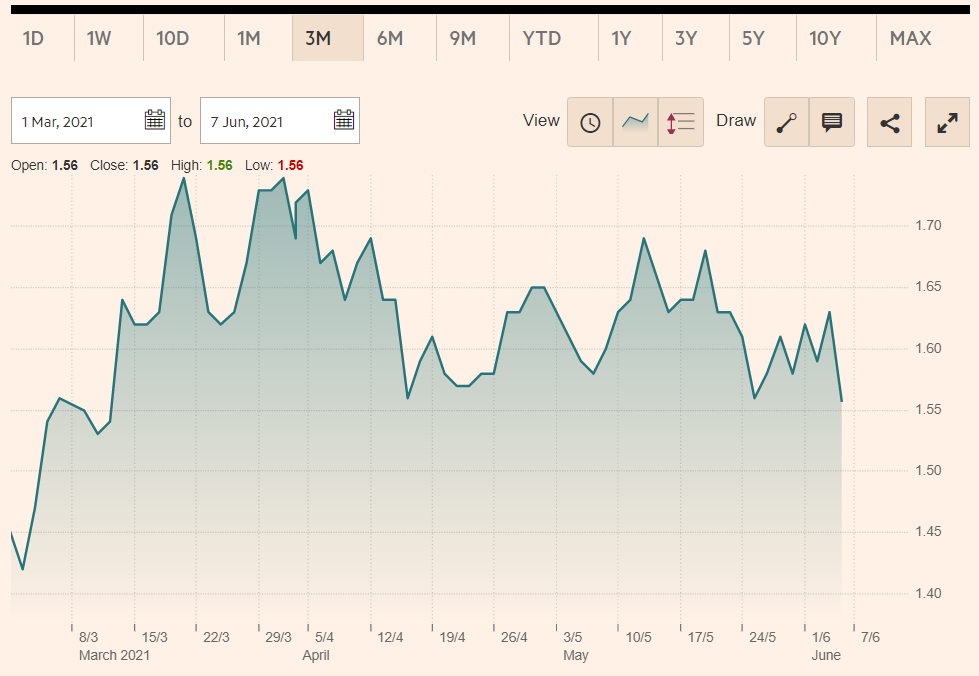The image size is (979, 676).
Task: Expand chart to fullscreen
Action: click(947, 122)
